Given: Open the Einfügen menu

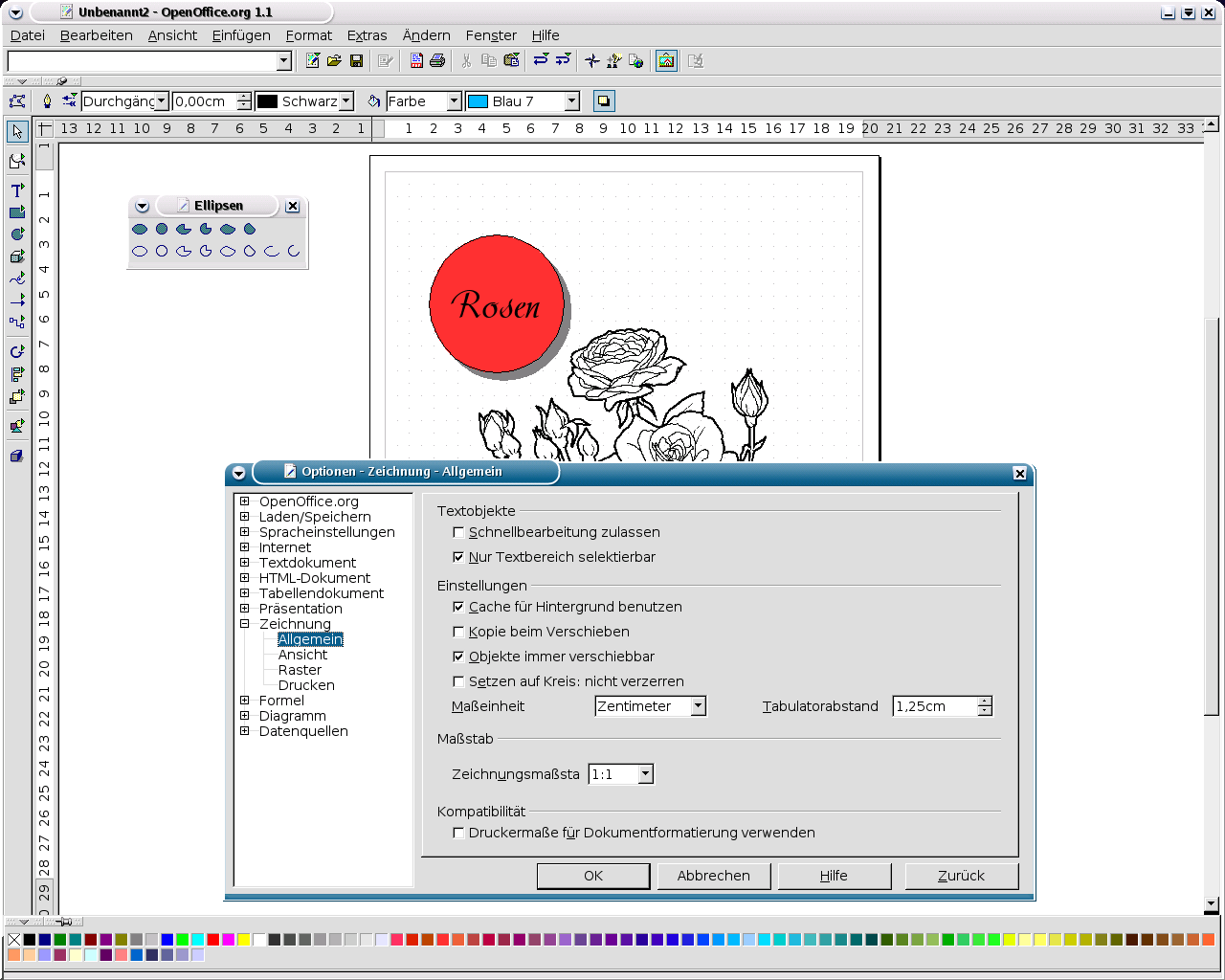Looking at the screenshot, I should click(x=241, y=35).
